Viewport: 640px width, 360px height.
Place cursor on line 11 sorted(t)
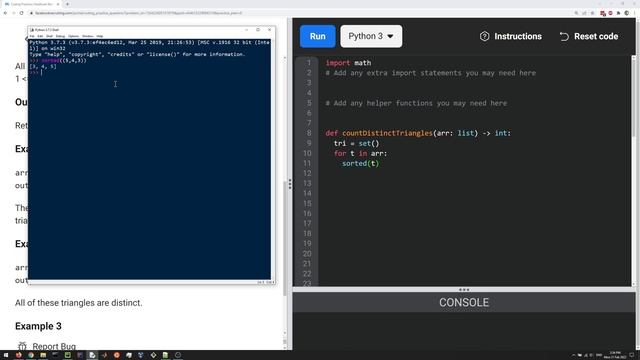(360, 163)
